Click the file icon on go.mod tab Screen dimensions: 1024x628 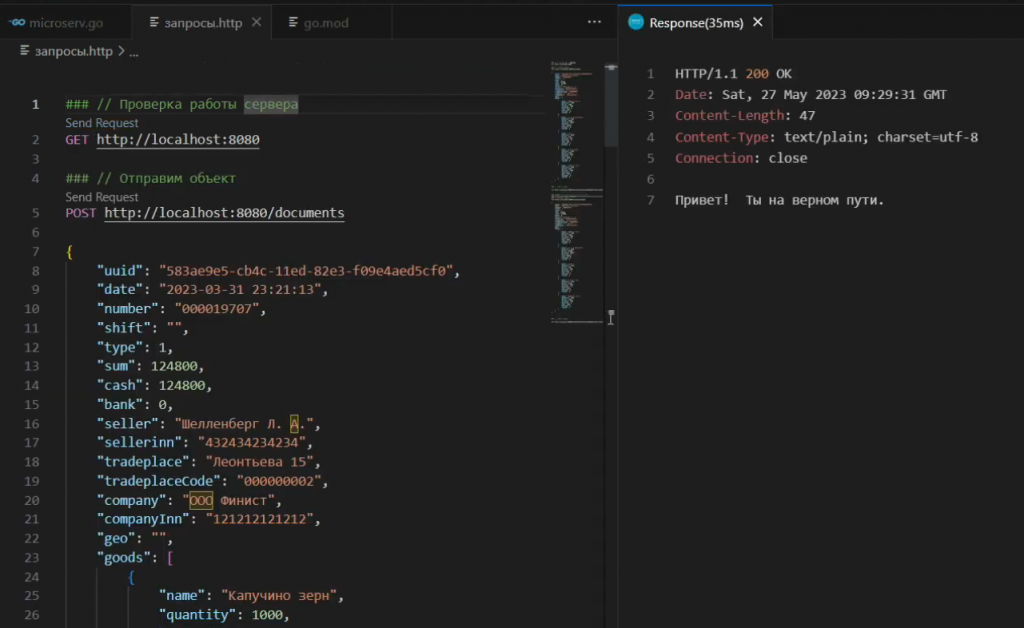click(x=293, y=23)
